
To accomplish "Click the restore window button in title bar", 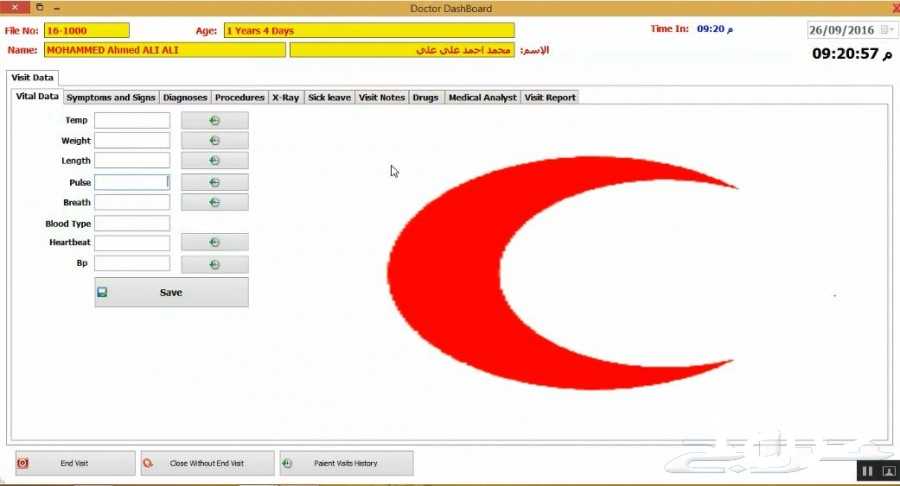I will tap(40, 7).
